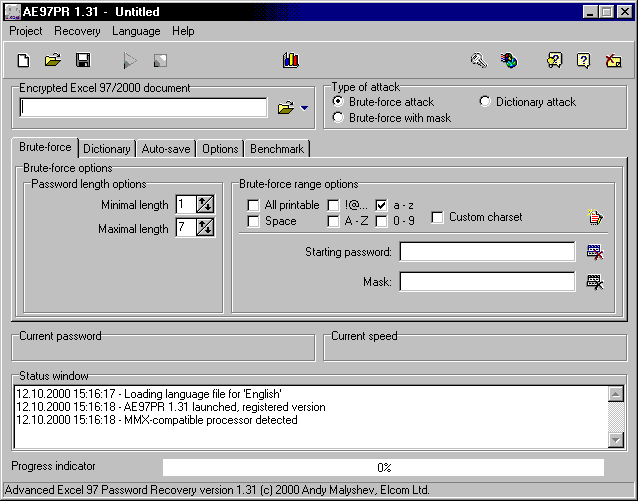Browse for the encrypted Excel document

click(x=286, y=108)
